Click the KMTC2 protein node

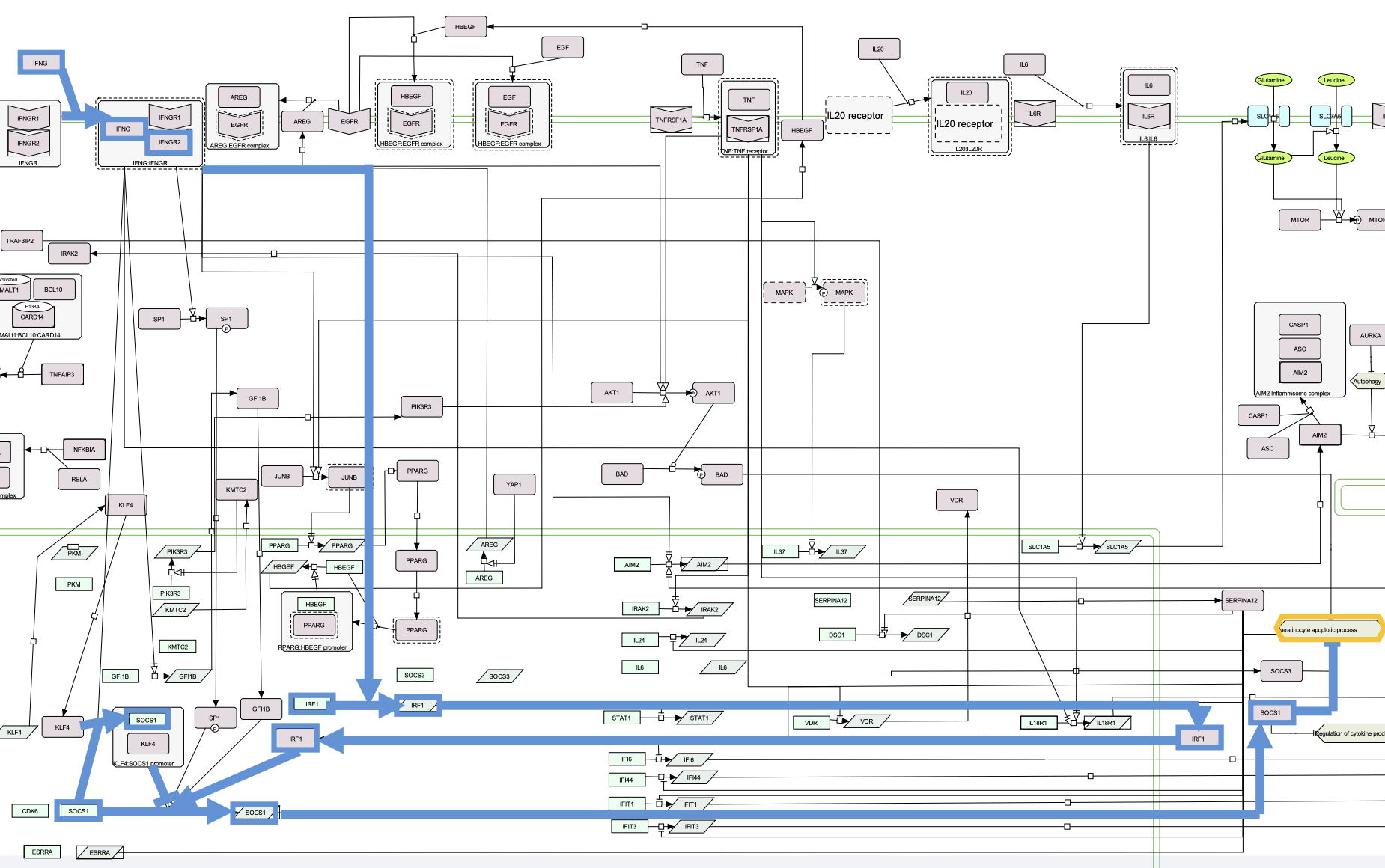coord(236,489)
